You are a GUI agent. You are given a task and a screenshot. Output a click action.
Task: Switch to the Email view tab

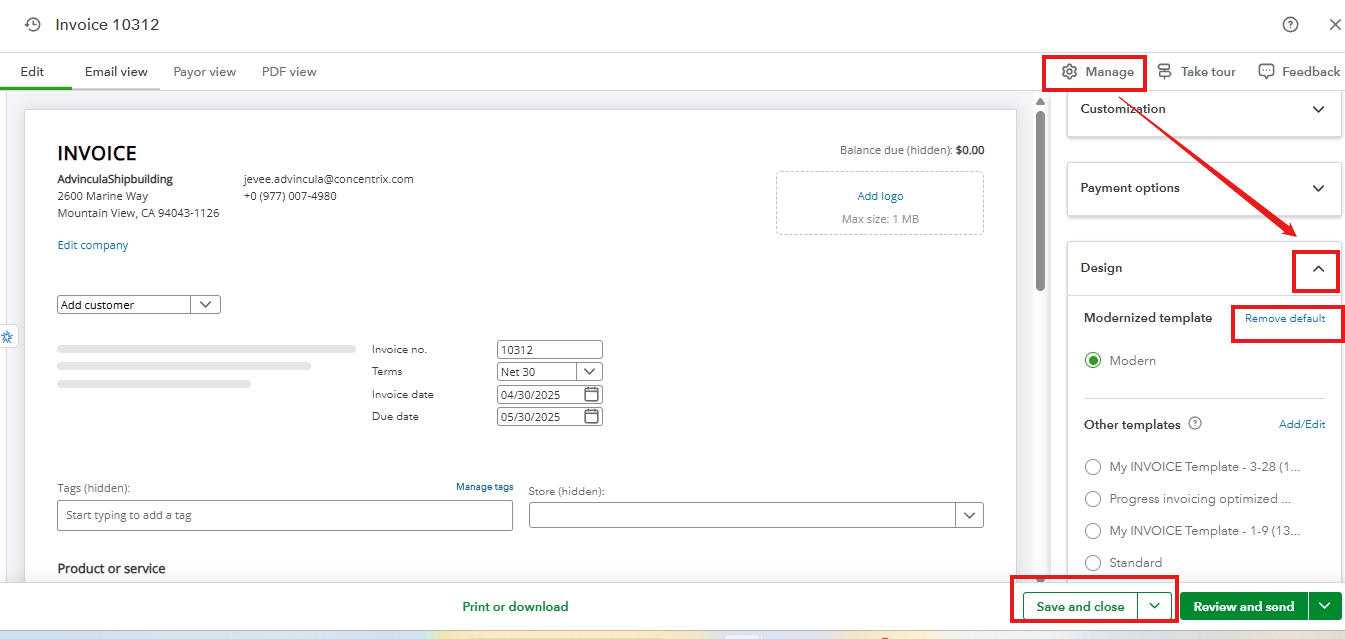(x=116, y=72)
